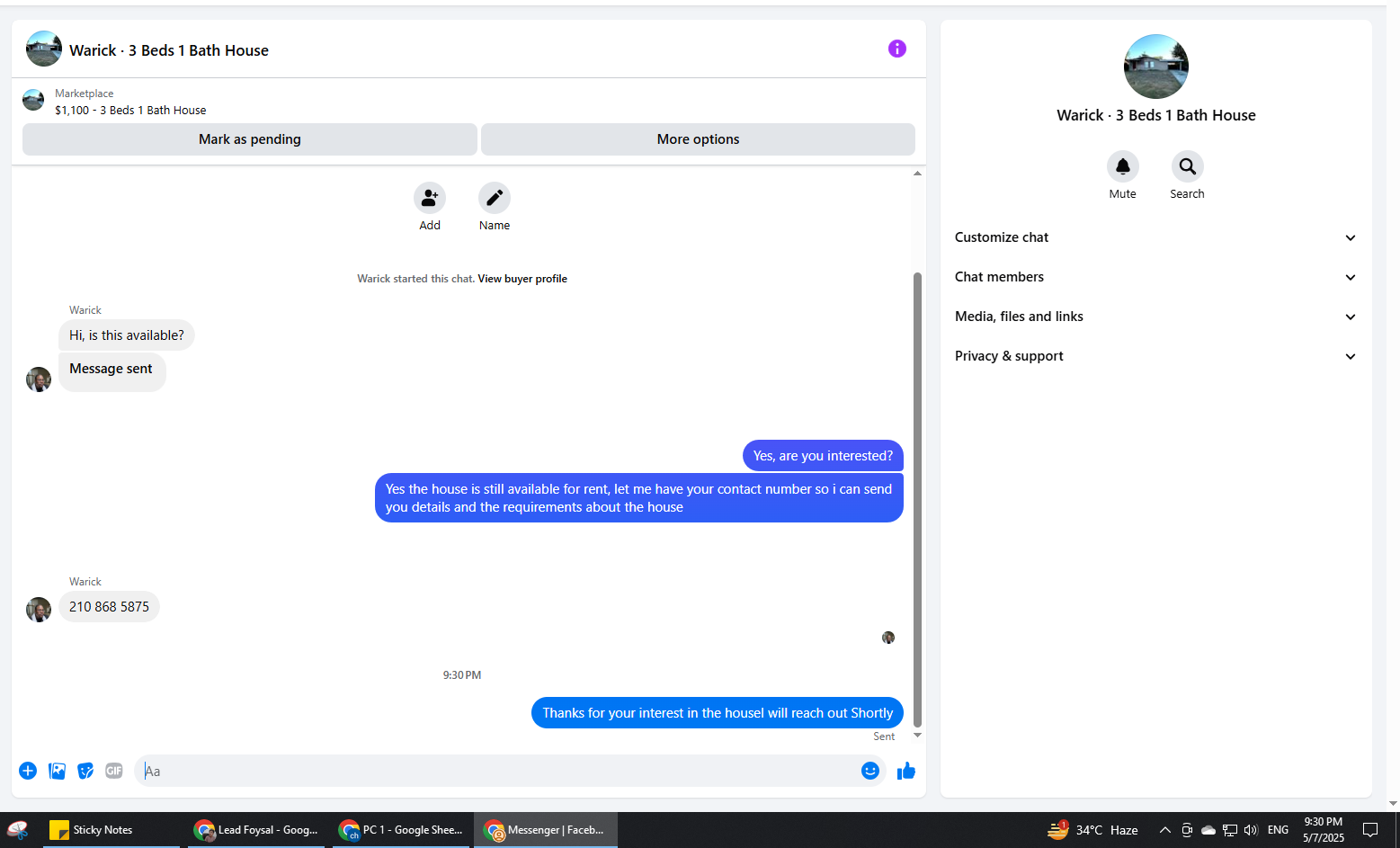This screenshot has height=848, width=1400.
Task: Click the 'Yes, are you interested?' message
Action: pos(823,456)
